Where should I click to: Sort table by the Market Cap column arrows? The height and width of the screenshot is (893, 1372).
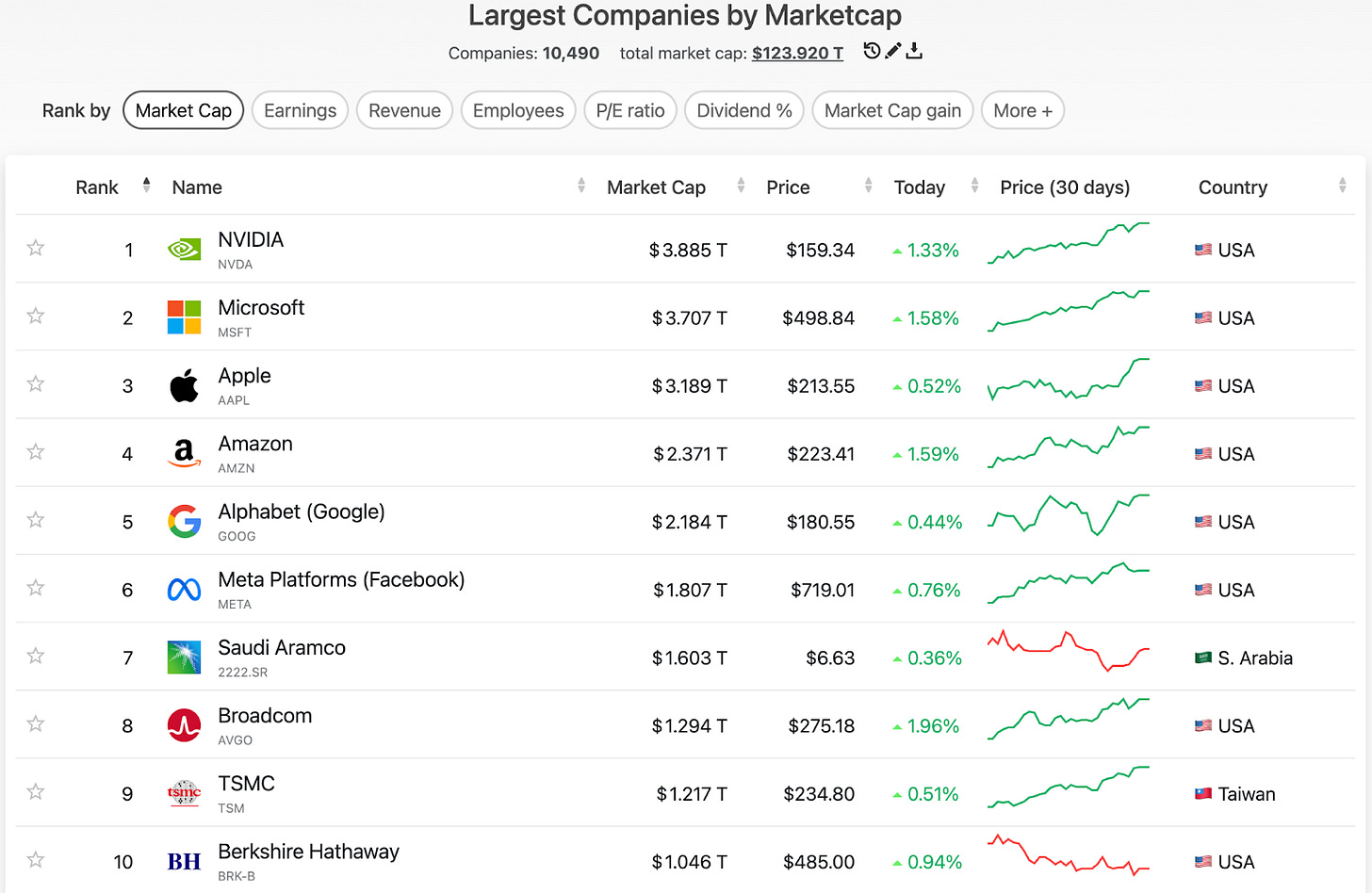741,187
